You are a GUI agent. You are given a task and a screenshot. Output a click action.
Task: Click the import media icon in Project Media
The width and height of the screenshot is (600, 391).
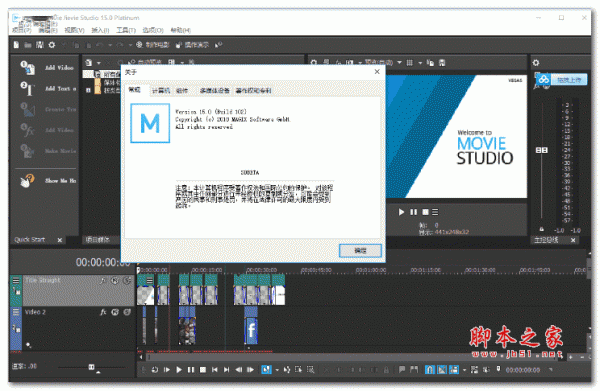pyautogui.click(x=89, y=62)
